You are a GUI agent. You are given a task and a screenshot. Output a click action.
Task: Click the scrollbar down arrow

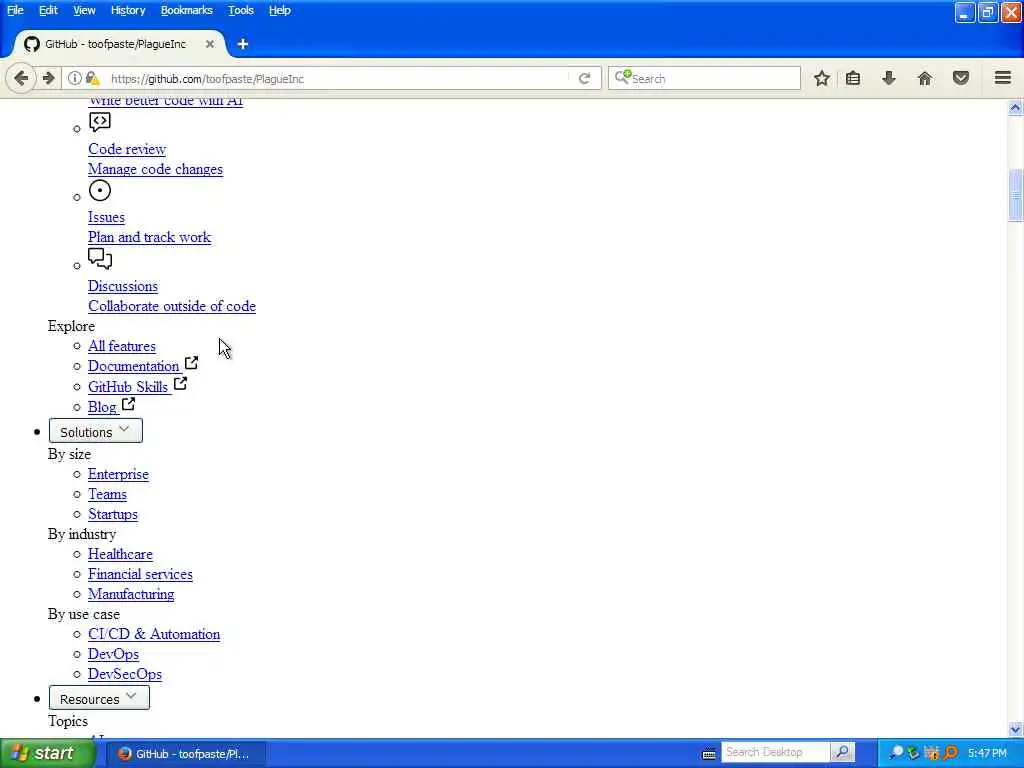[1015, 729]
